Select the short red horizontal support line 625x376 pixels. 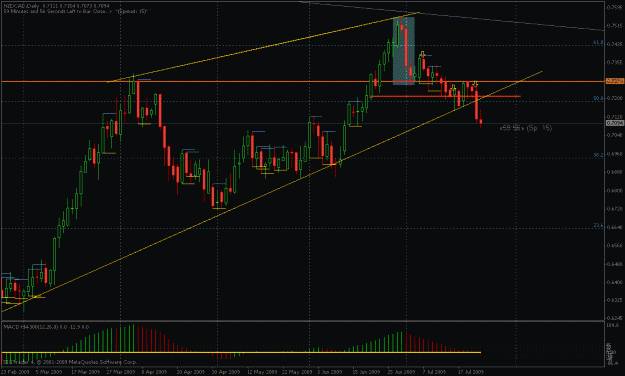pyautogui.click(x=446, y=96)
